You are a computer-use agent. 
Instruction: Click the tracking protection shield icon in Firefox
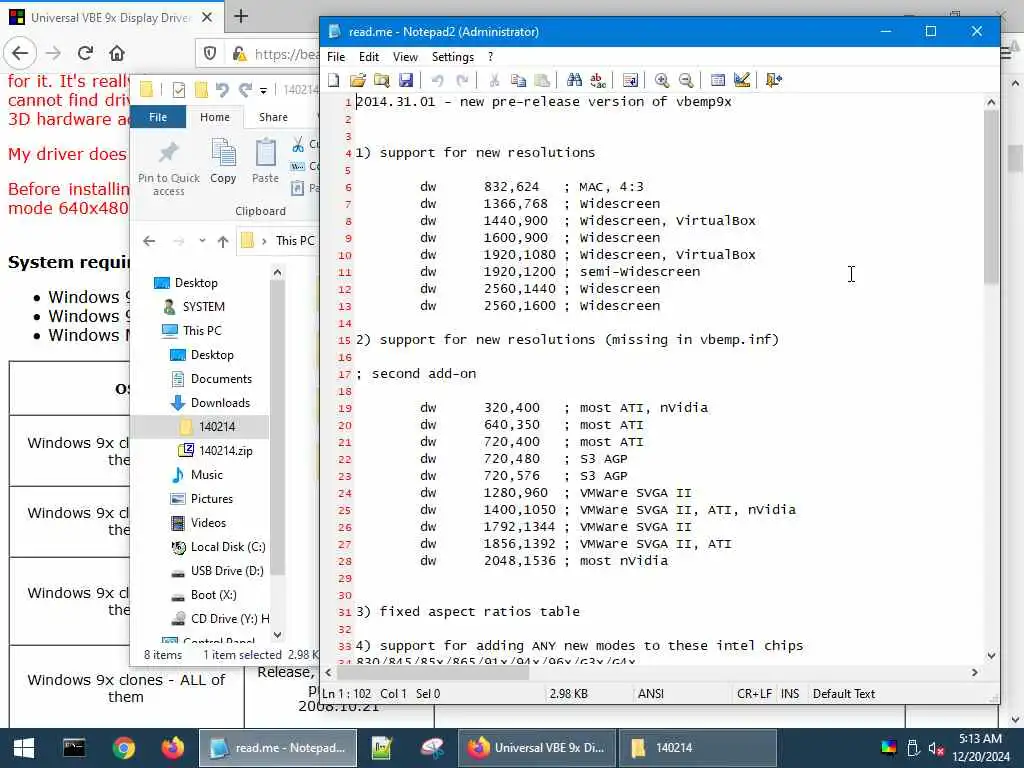pos(210,54)
